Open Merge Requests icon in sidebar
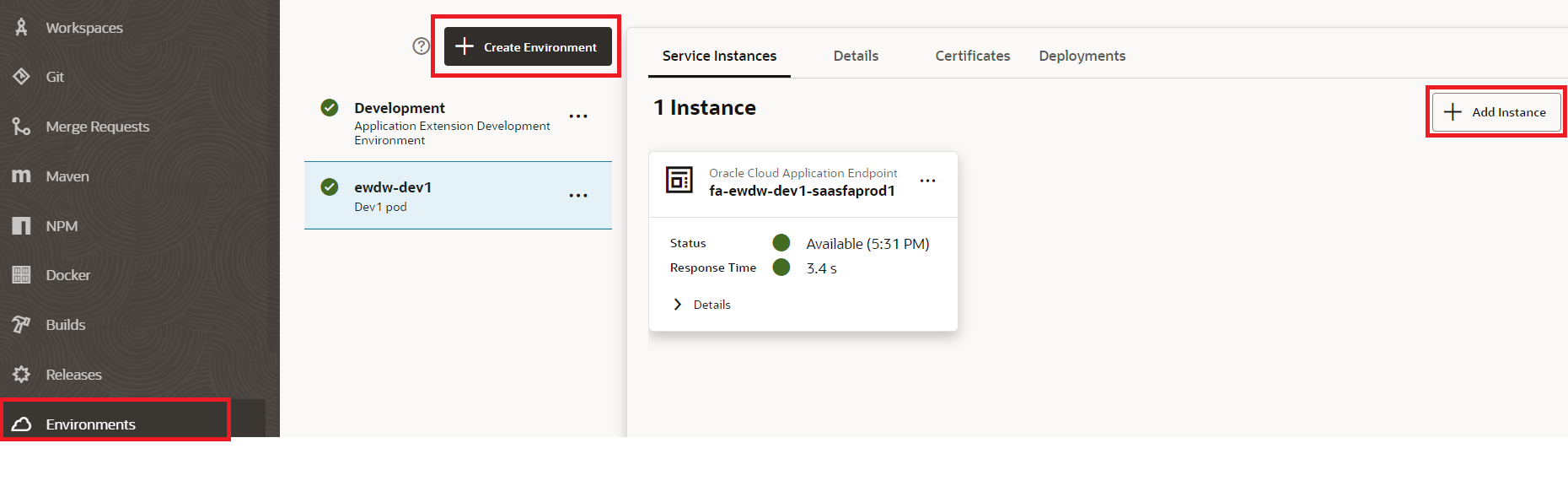 (21, 127)
